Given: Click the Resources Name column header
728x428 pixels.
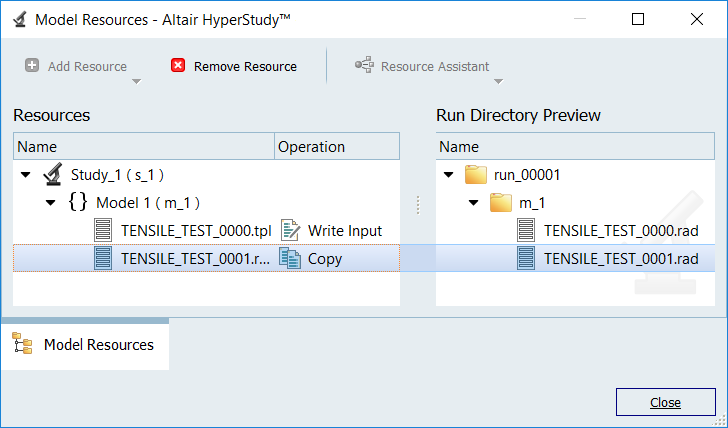Looking at the screenshot, I should (x=144, y=147).
